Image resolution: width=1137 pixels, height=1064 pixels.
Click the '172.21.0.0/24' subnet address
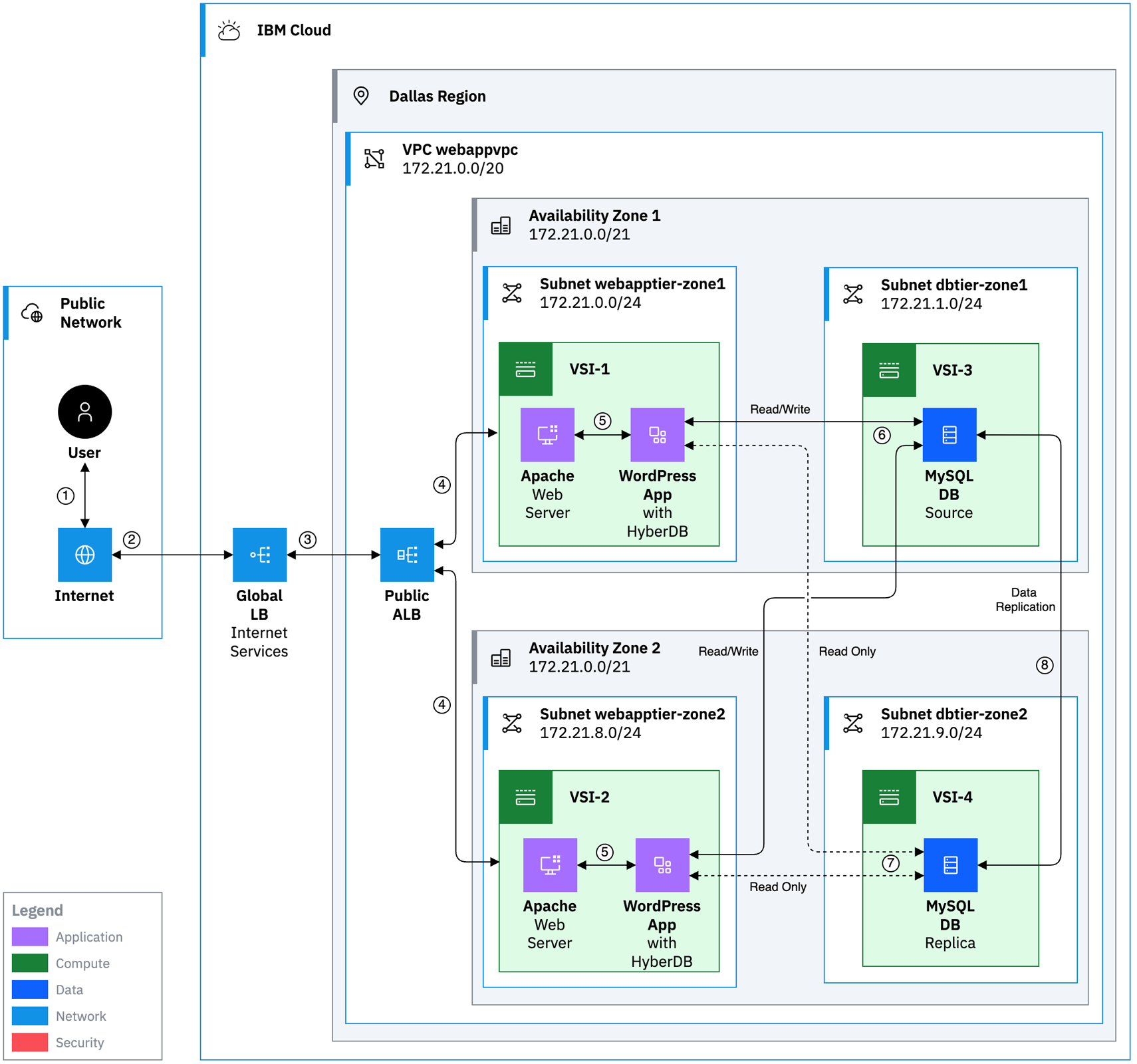pos(590,303)
